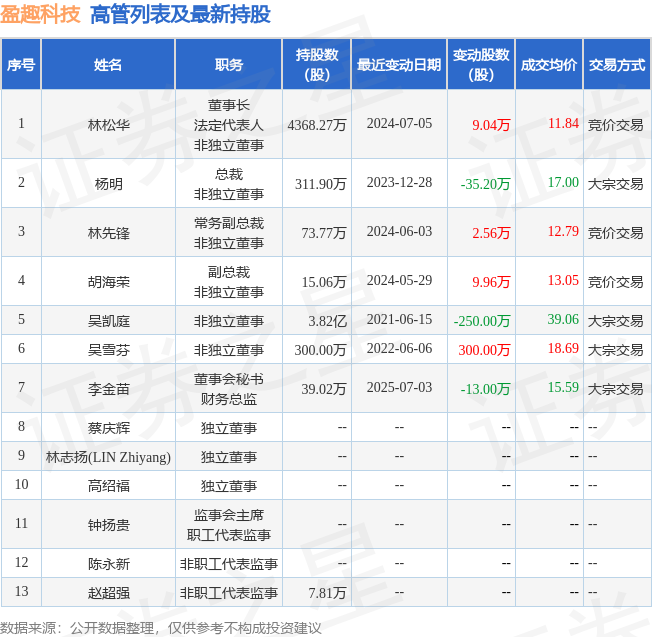
Task: Select the name 陈永新
Action: tap(109, 565)
